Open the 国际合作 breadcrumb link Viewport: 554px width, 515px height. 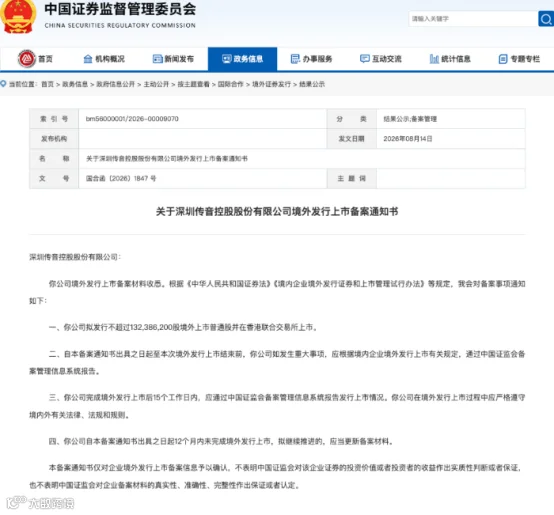point(230,84)
